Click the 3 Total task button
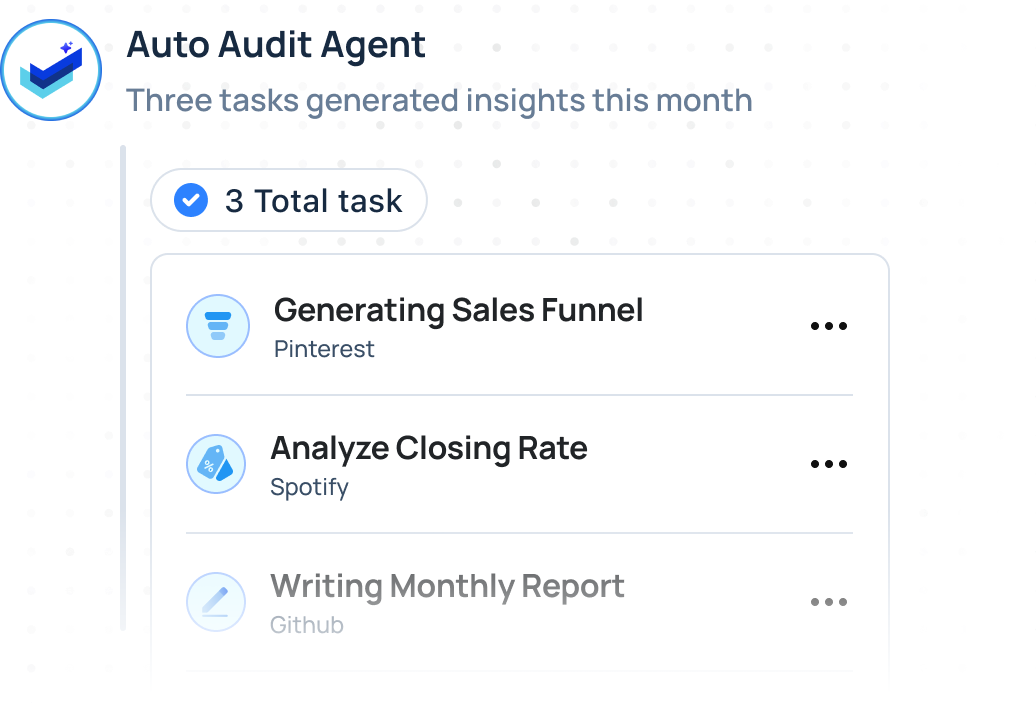Image resolution: width=1036 pixels, height=704 pixels. pos(288,200)
